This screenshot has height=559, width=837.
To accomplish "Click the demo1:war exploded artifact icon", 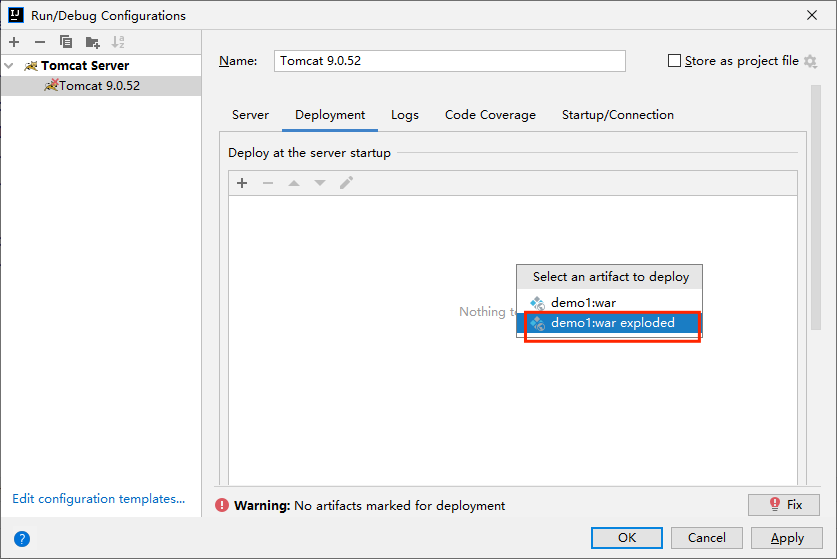I will (x=538, y=323).
